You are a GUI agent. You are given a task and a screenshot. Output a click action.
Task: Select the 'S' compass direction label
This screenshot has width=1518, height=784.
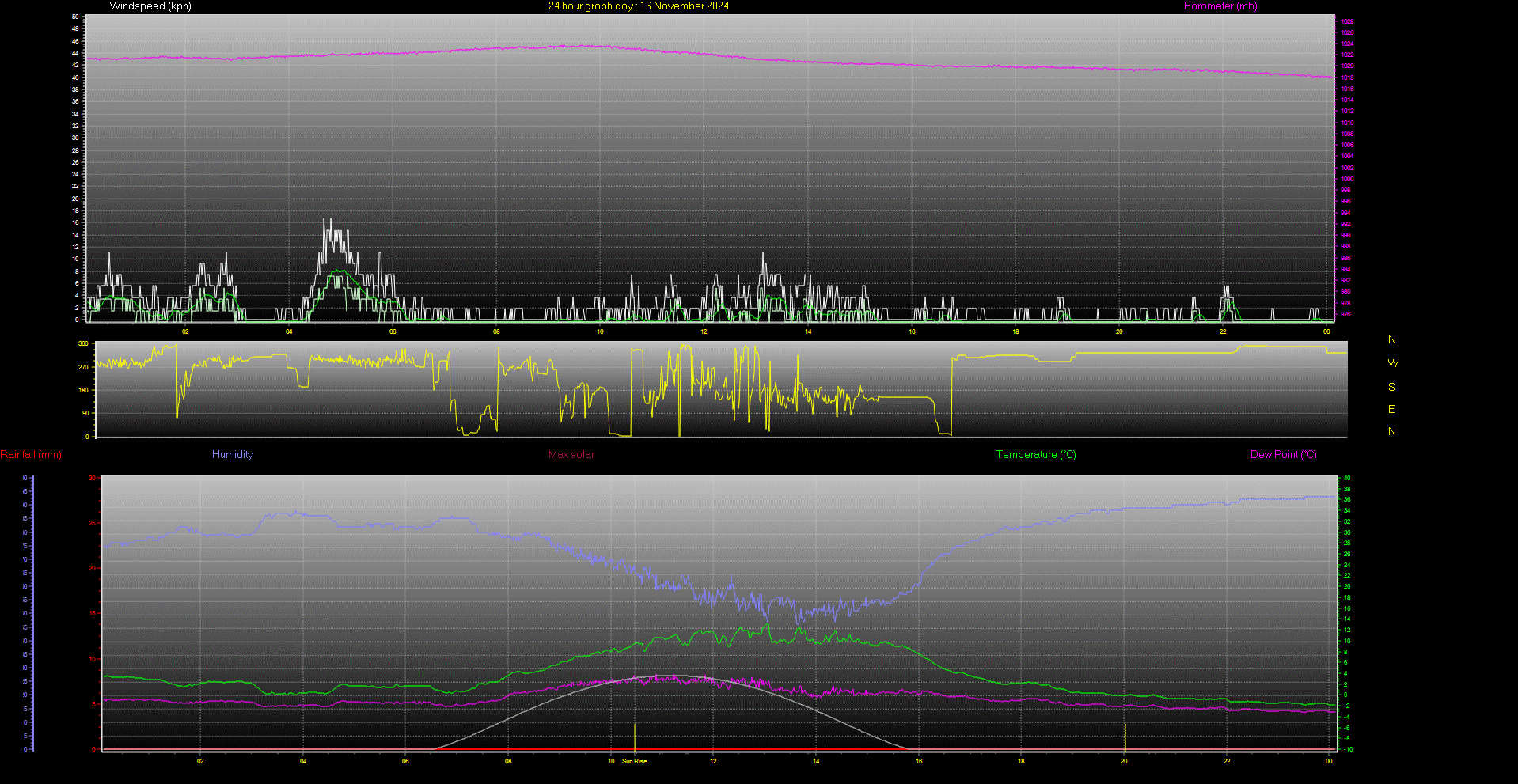(x=1391, y=388)
